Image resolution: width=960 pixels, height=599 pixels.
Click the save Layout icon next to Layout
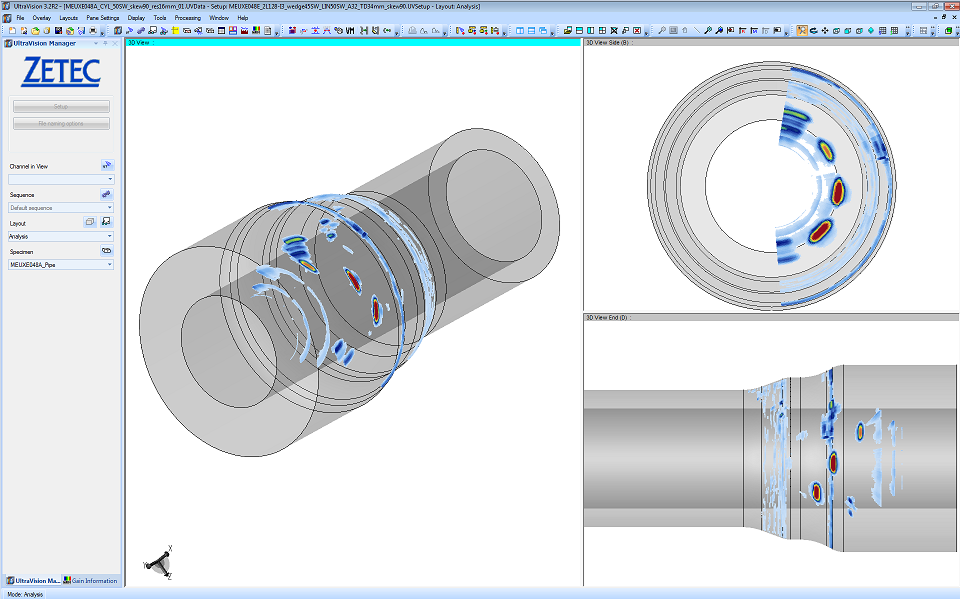[105, 221]
